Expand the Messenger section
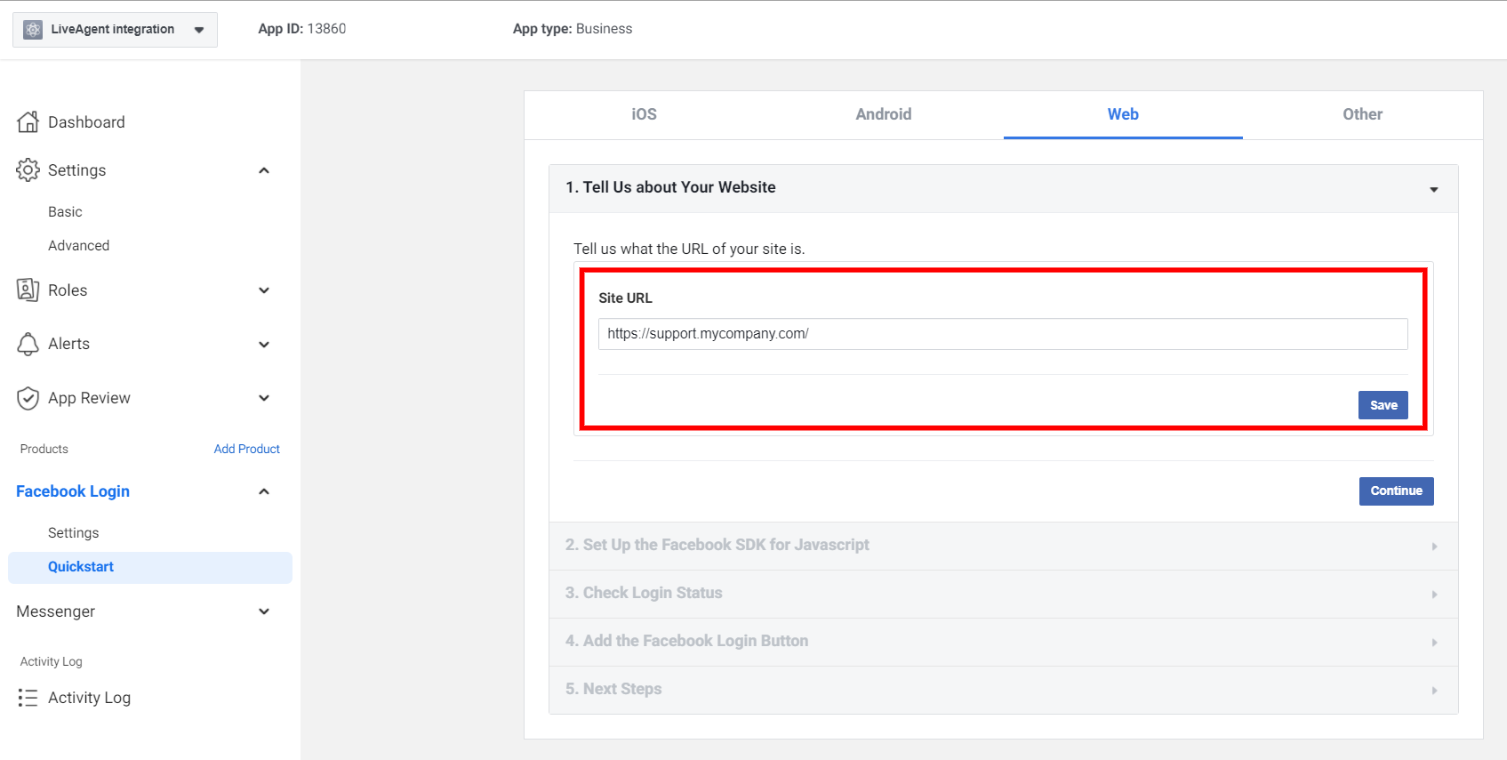The height and width of the screenshot is (760, 1507). 263,611
